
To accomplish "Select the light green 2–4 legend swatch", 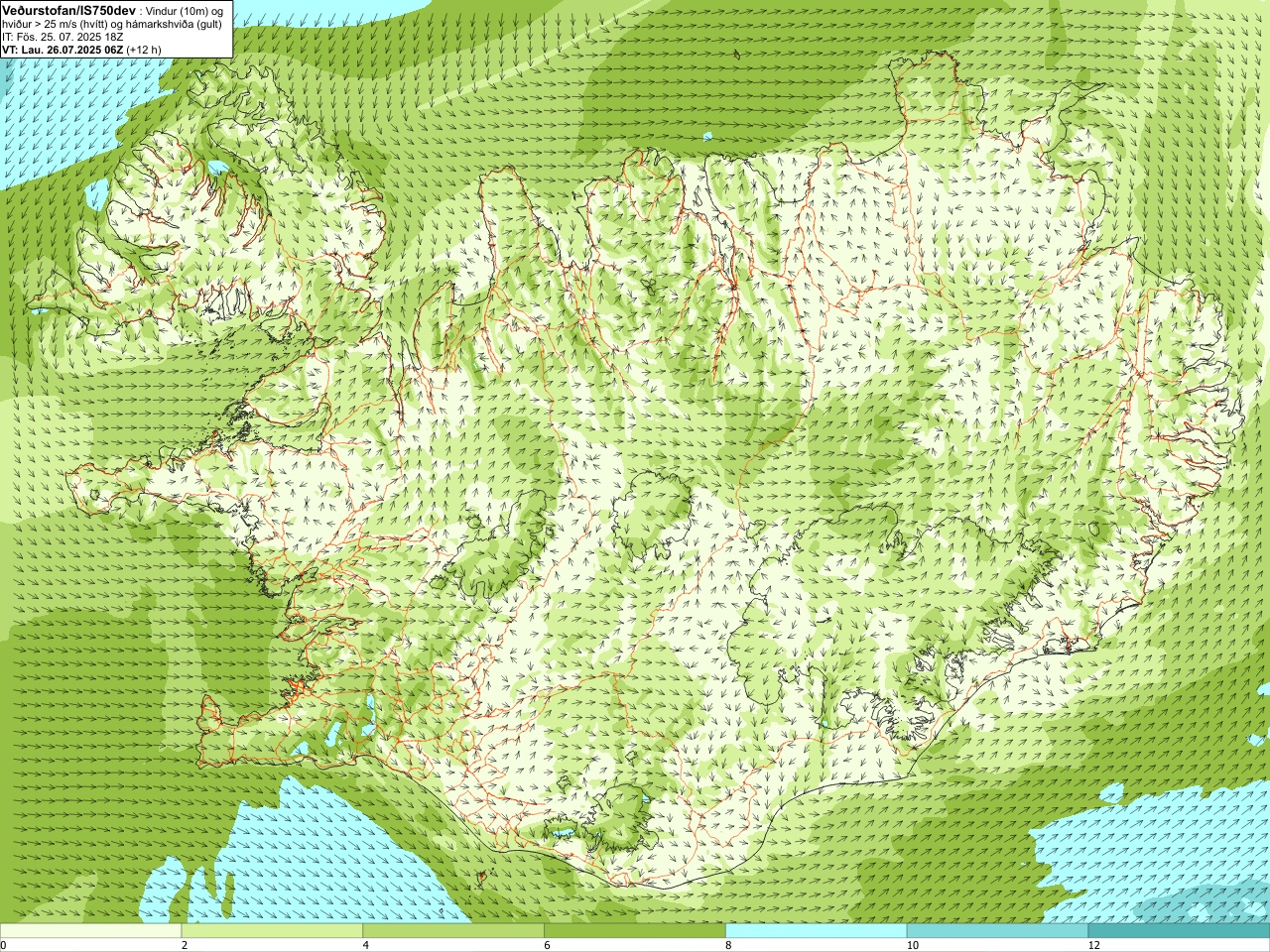I will coord(273,931).
